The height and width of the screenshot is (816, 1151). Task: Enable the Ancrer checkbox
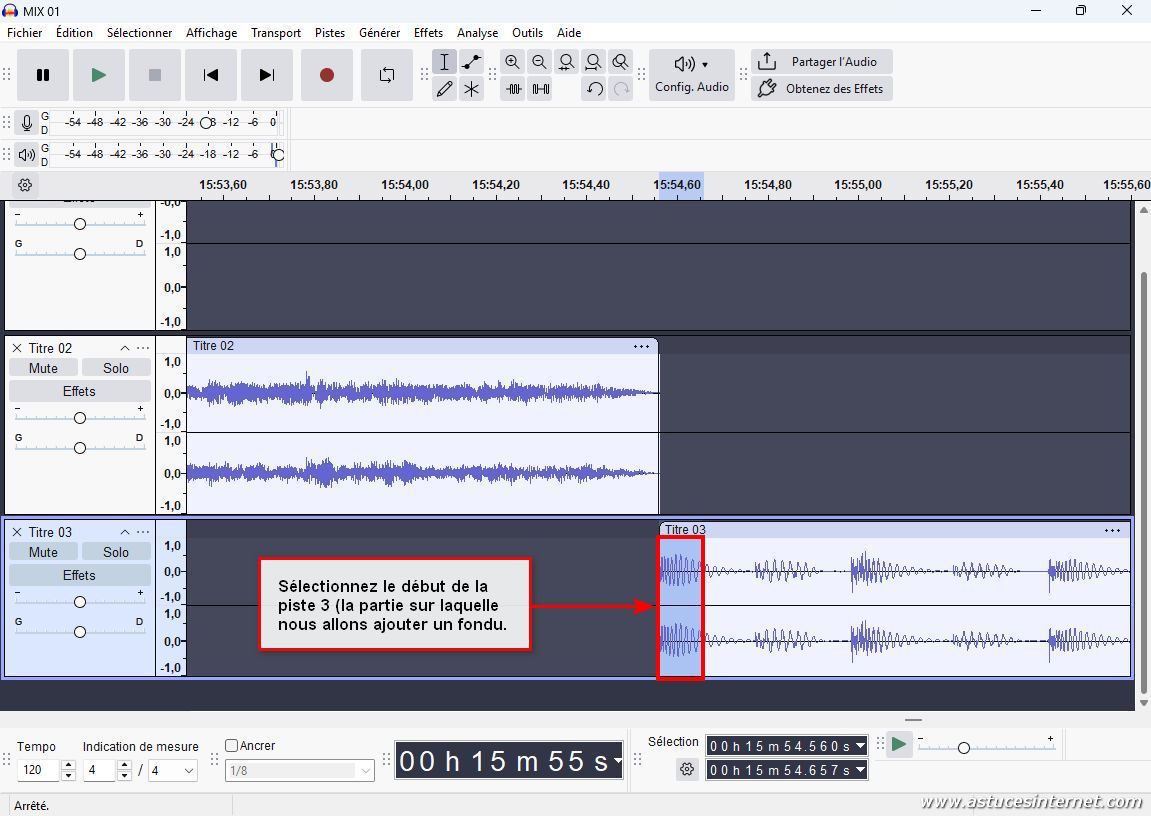click(232, 745)
